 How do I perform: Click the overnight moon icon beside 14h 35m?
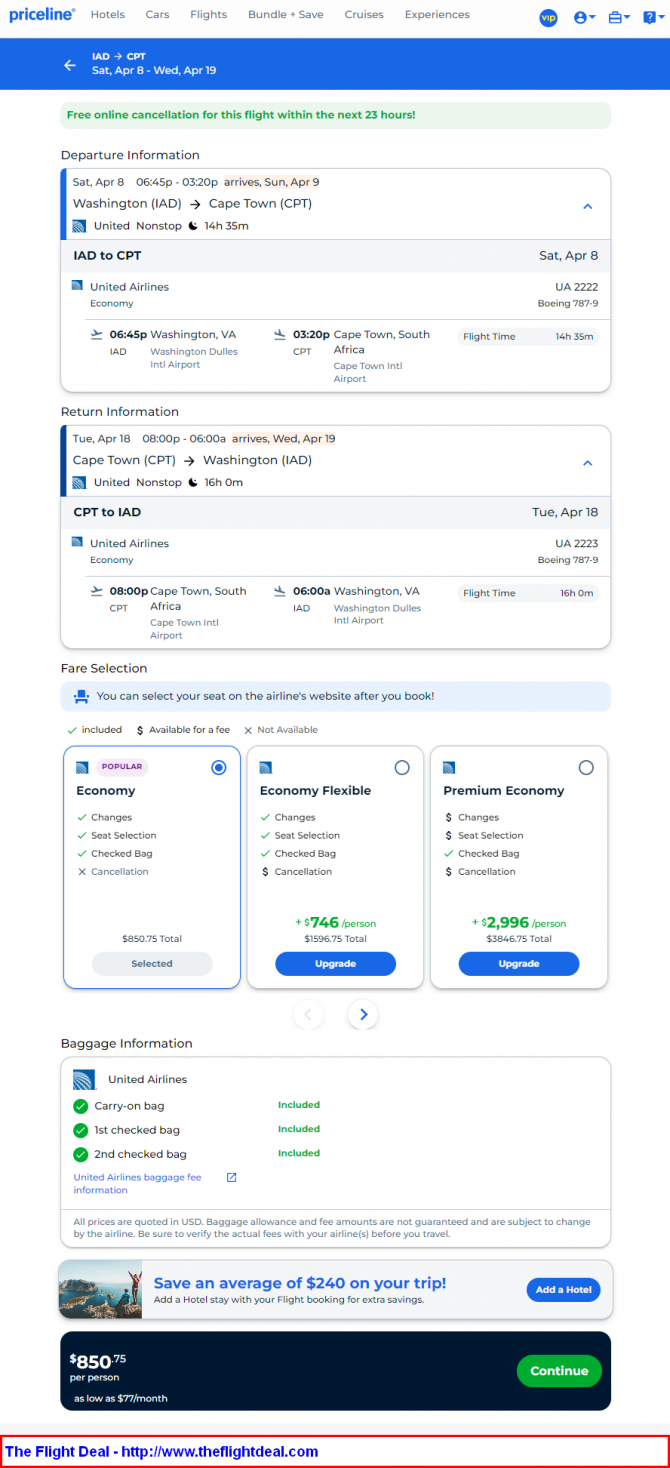click(x=194, y=226)
